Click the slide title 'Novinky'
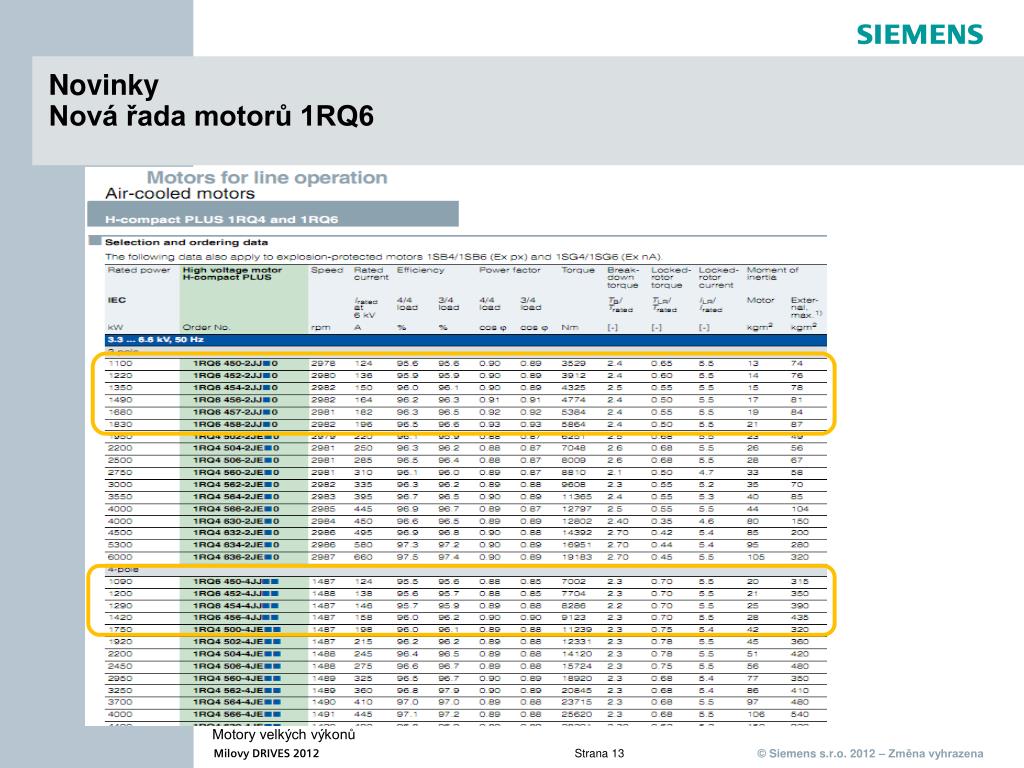The image size is (1024, 768). pyautogui.click(x=104, y=86)
